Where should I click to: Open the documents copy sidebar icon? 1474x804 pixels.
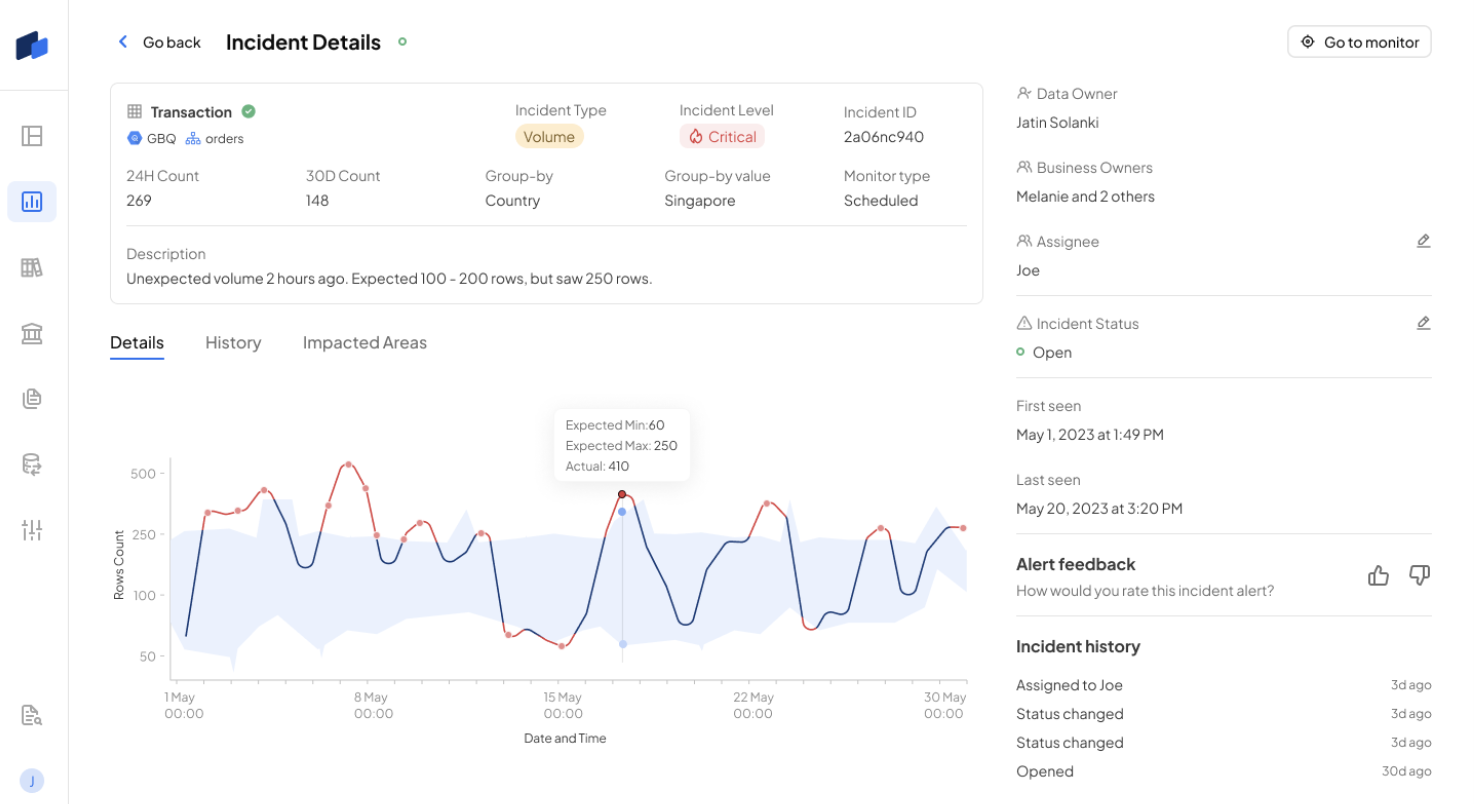pyautogui.click(x=32, y=399)
